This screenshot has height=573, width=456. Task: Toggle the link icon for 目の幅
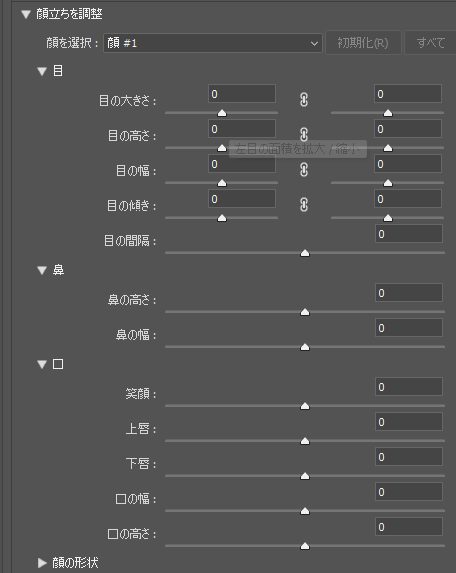[304, 170]
